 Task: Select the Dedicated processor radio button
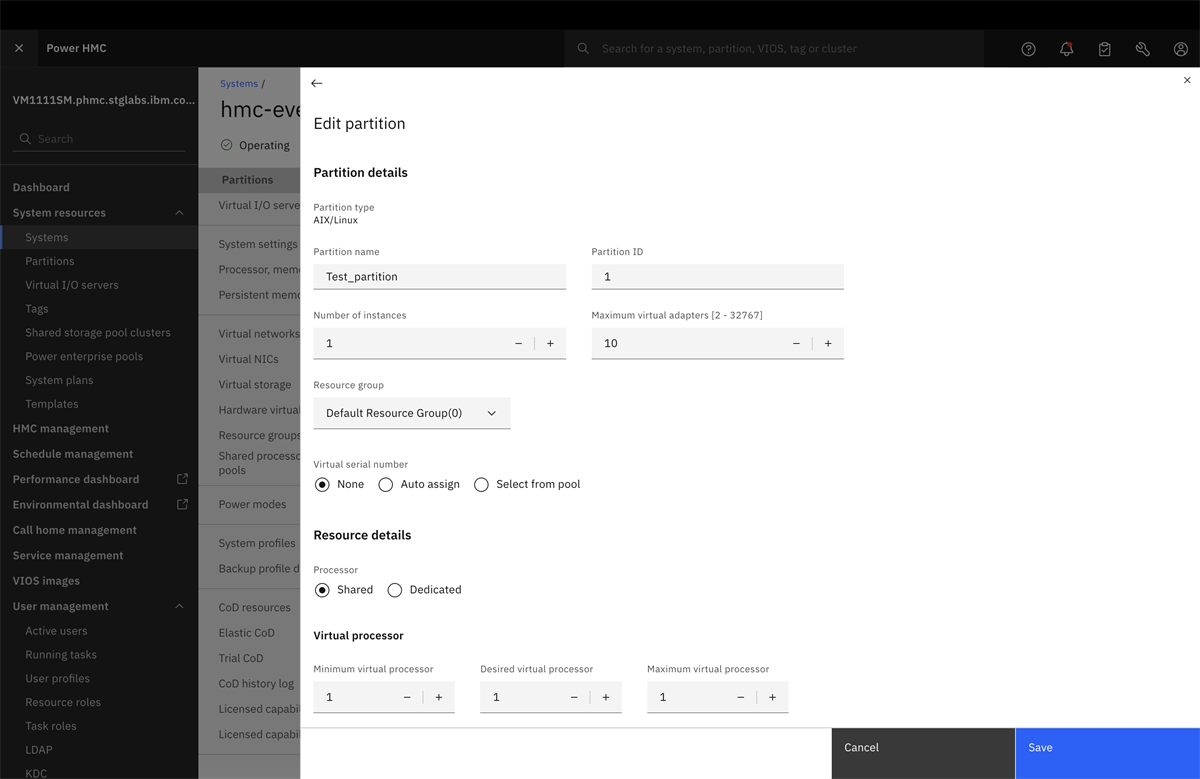tap(424, 590)
